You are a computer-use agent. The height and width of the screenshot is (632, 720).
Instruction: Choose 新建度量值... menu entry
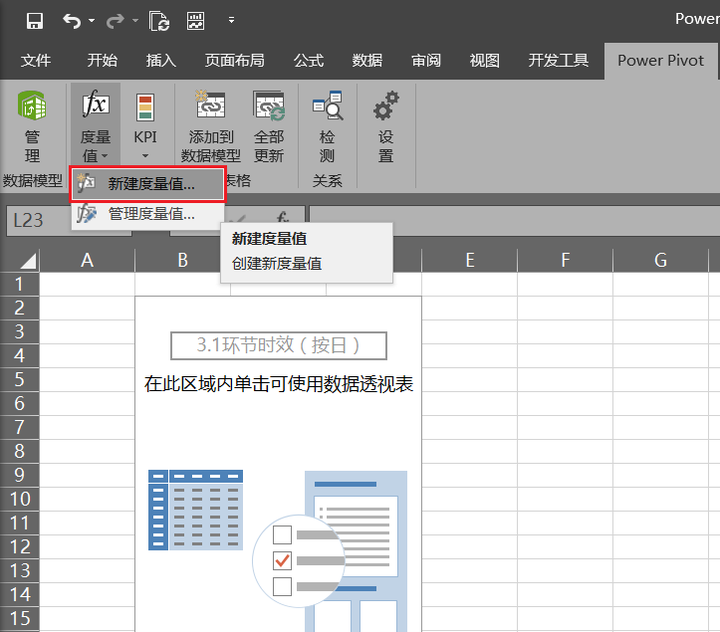click(x=148, y=184)
